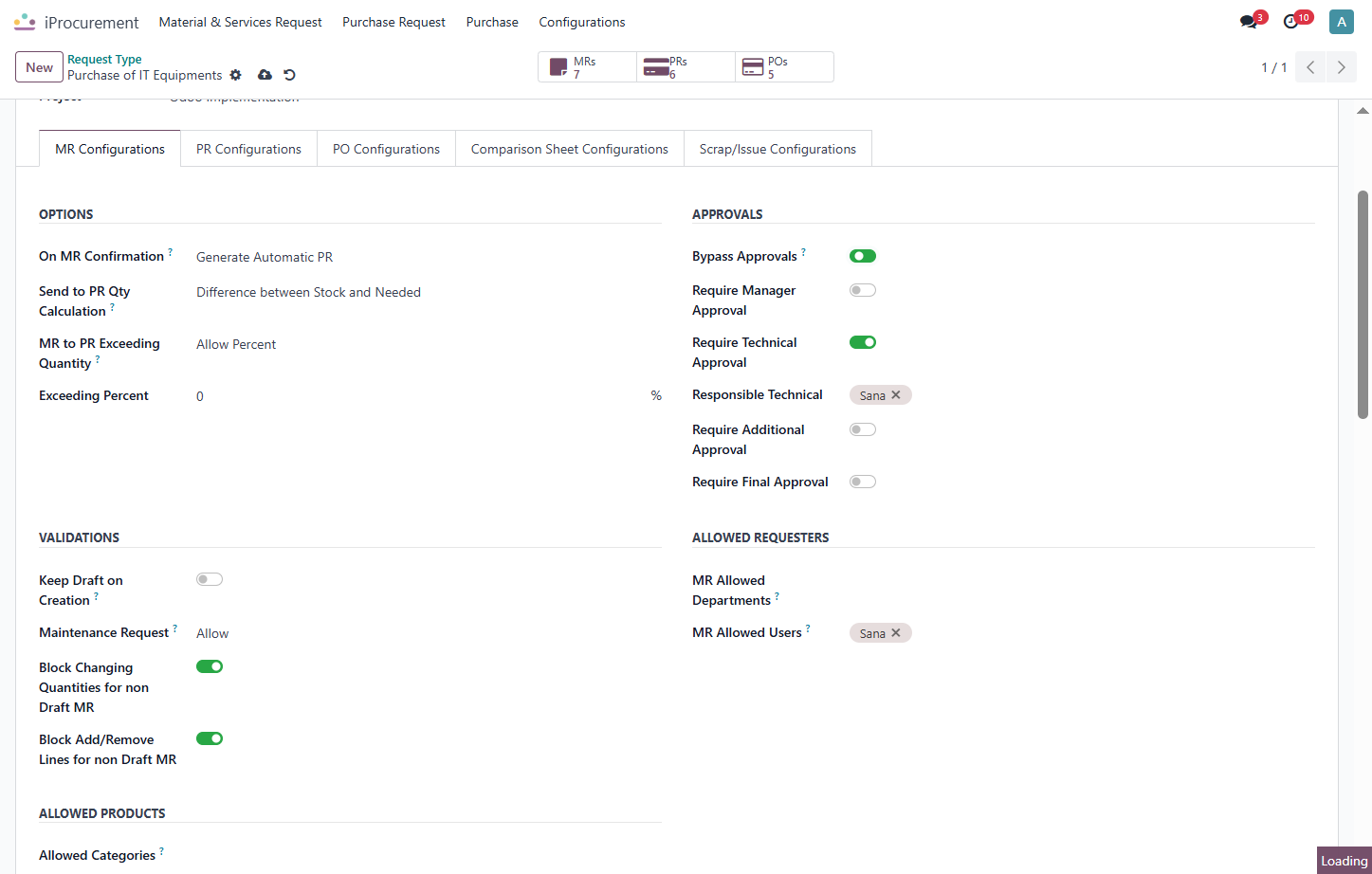Click the New record button
Viewport: 1372px width, 874px height.
click(x=40, y=67)
